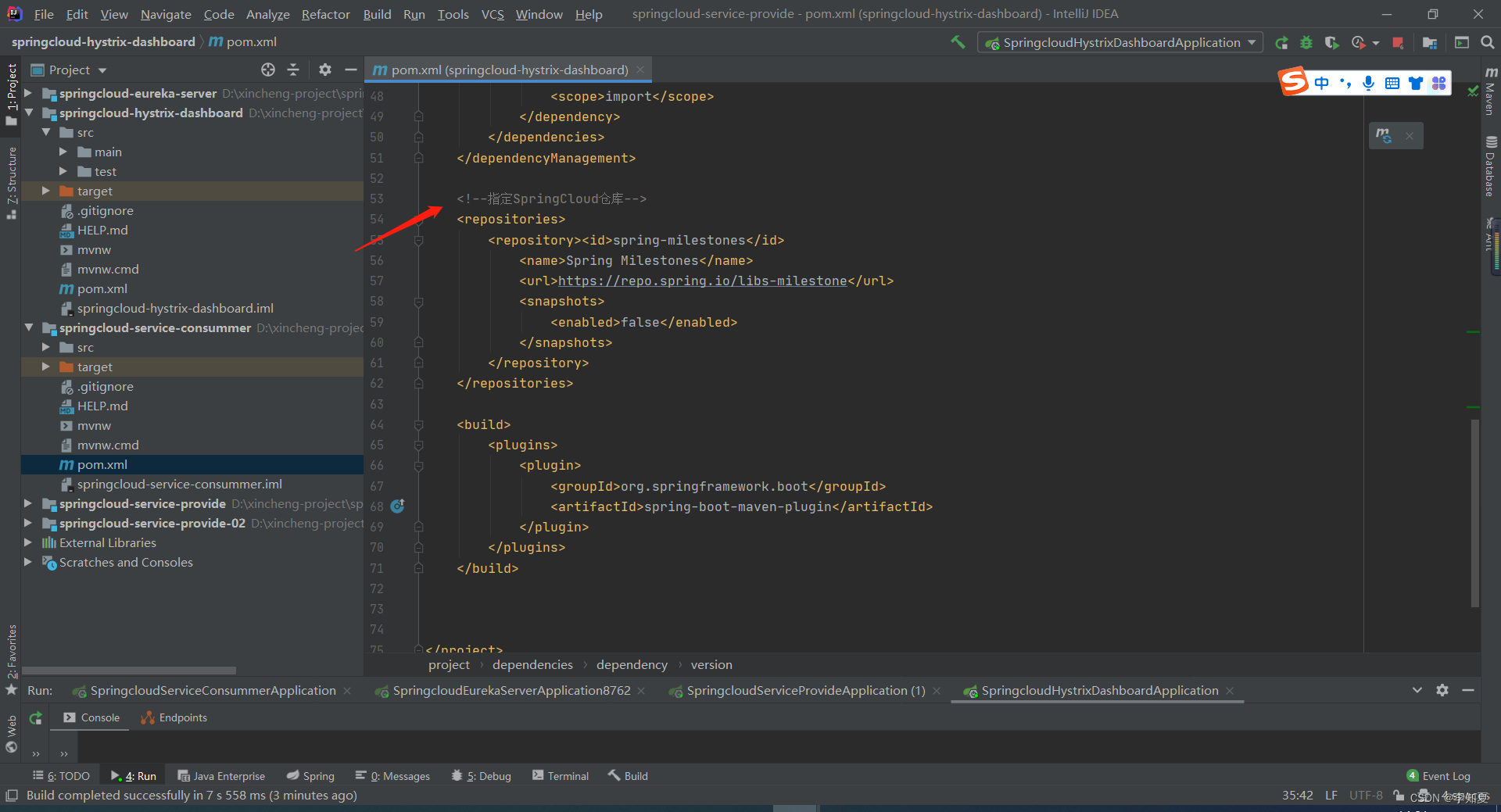1501x812 pixels.
Task: Load Maven changes floating icon
Action: [x=1384, y=136]
